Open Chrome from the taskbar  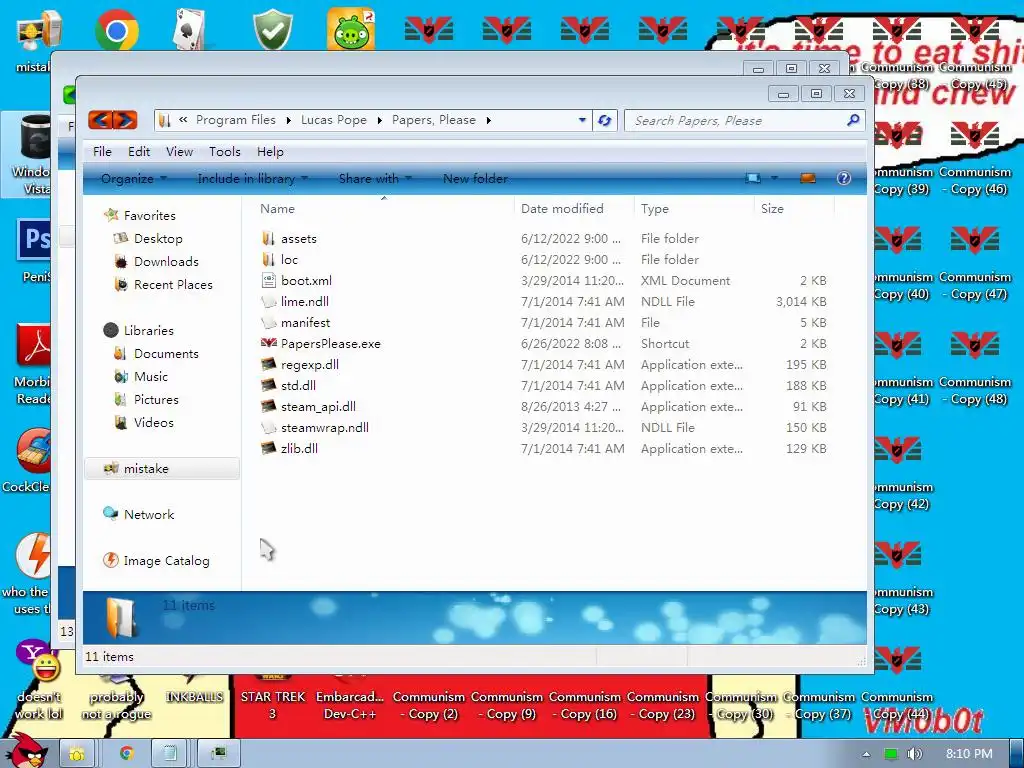pyautogui.click(x=126, y=754)
